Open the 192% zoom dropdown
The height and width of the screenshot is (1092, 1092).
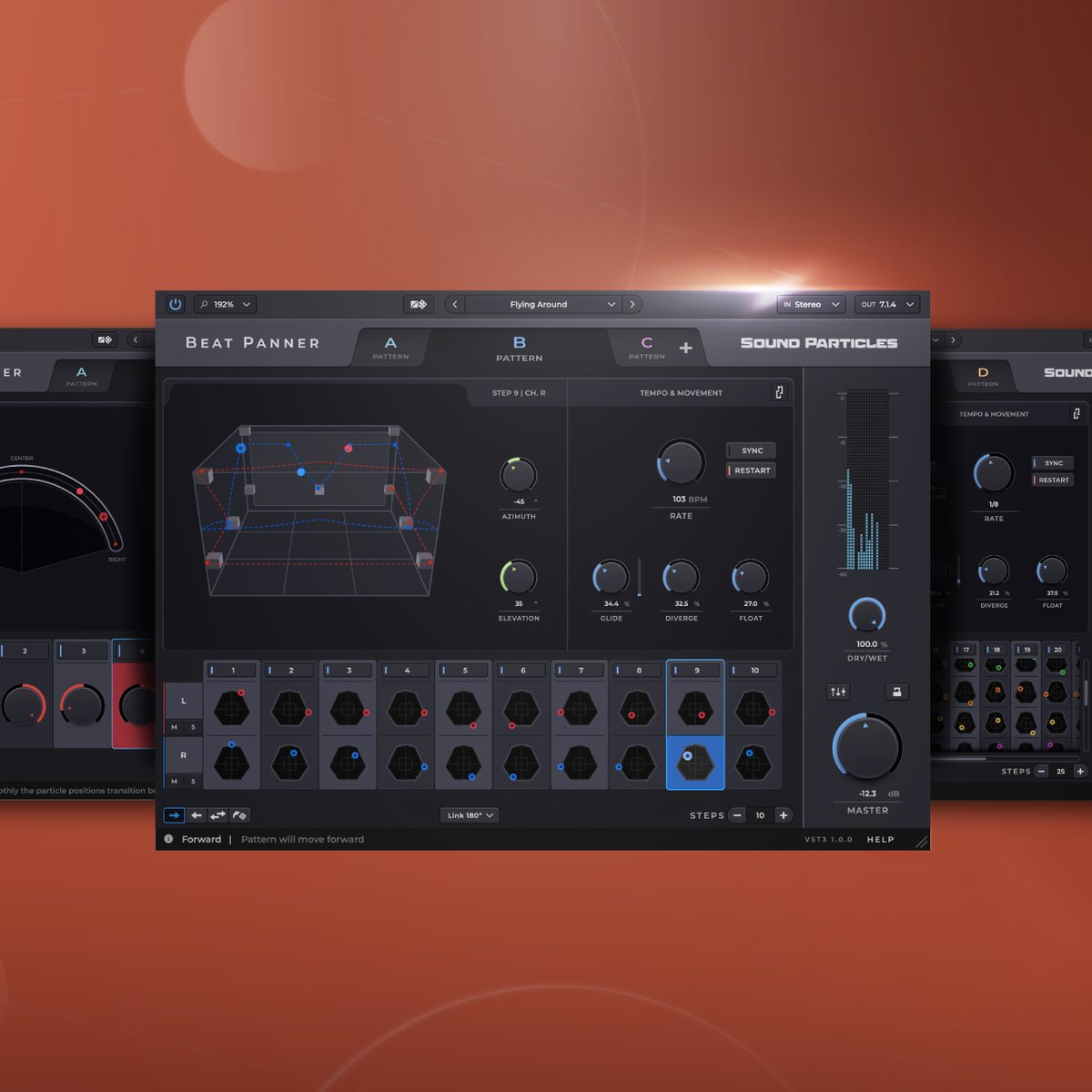click(225, 304)
